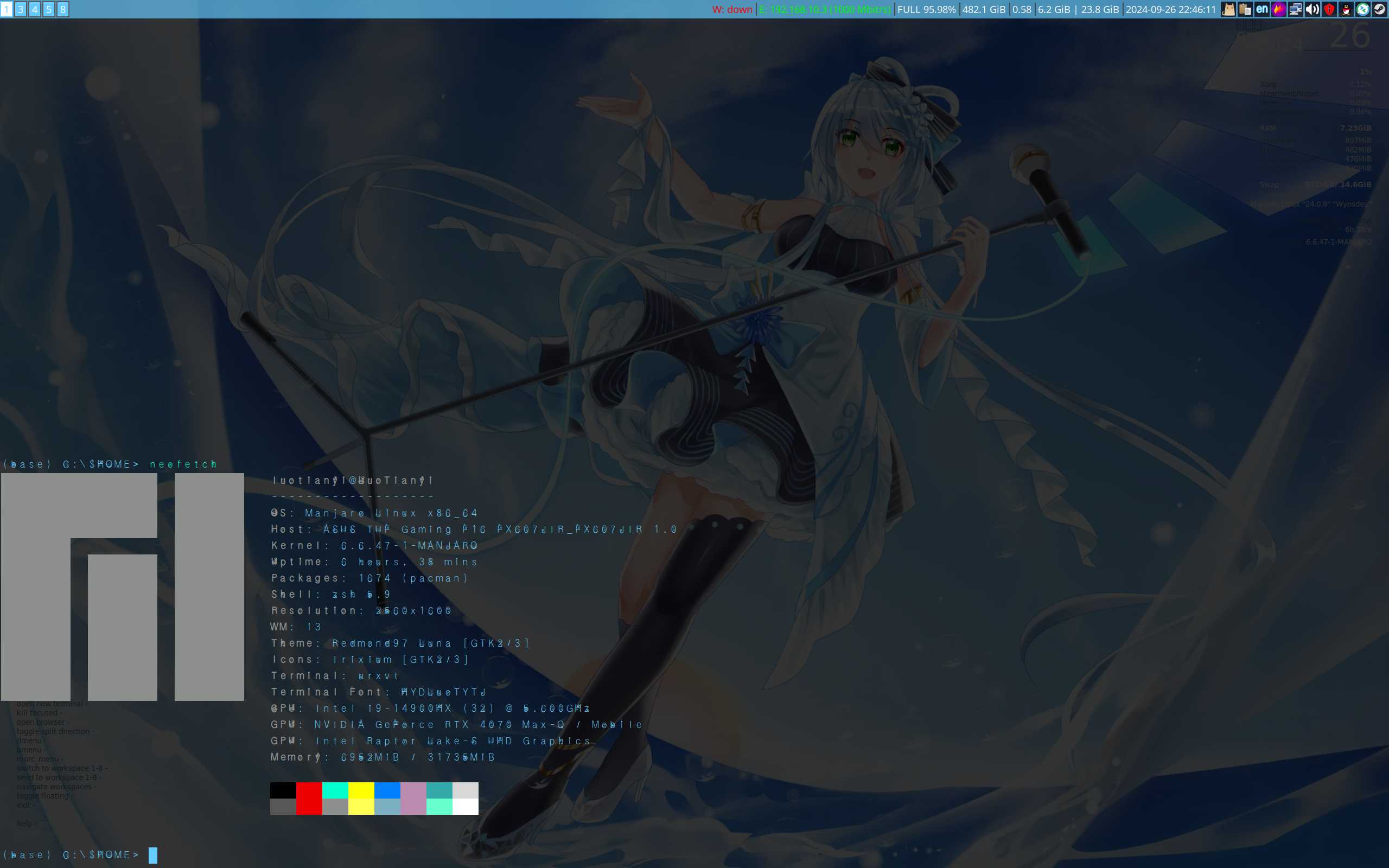Click the yellow color block in top palette row
Screen dimensions: 1389x868
tap(361, 790)
